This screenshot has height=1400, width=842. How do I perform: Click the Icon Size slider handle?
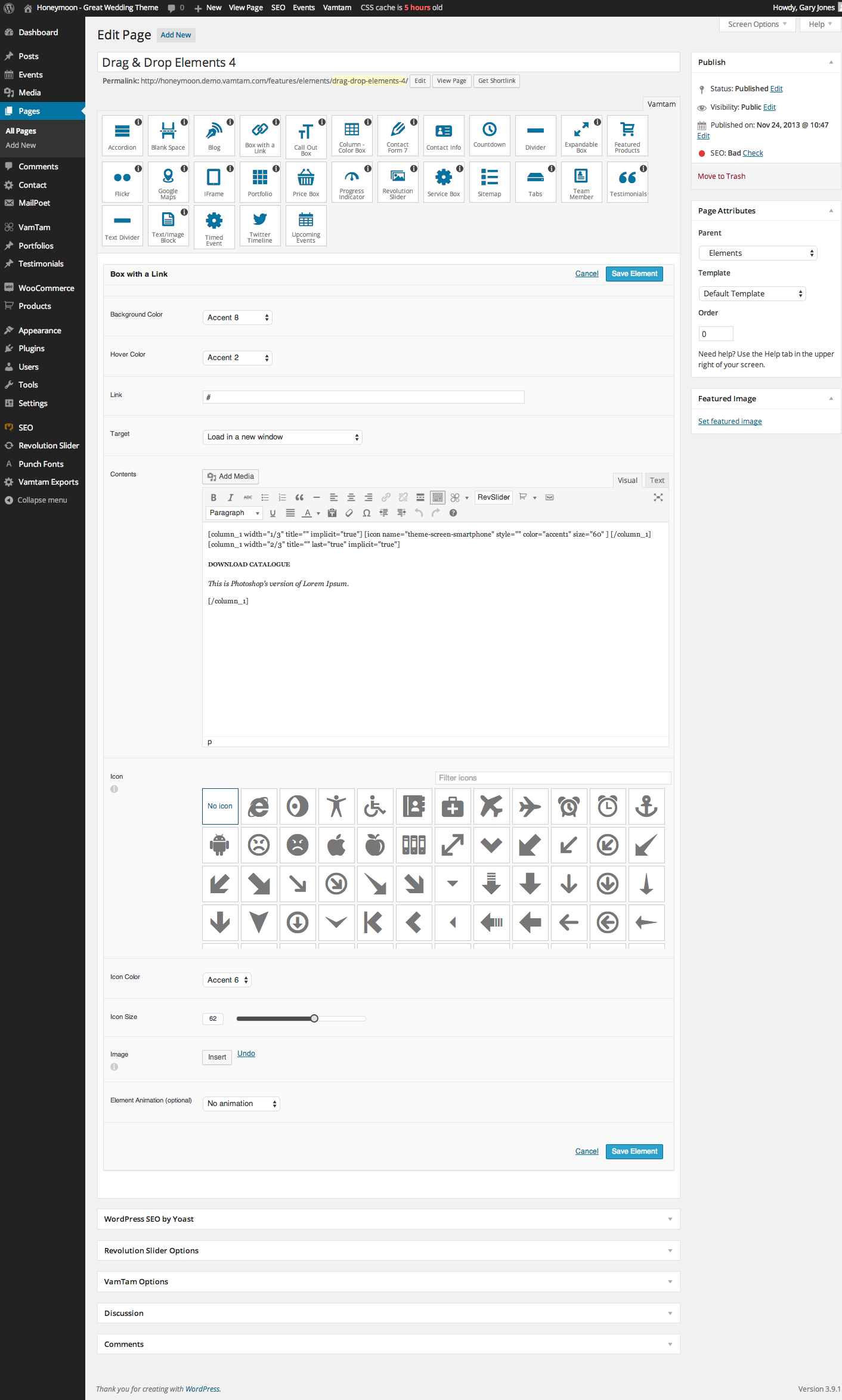click(x=314, y=1018)
